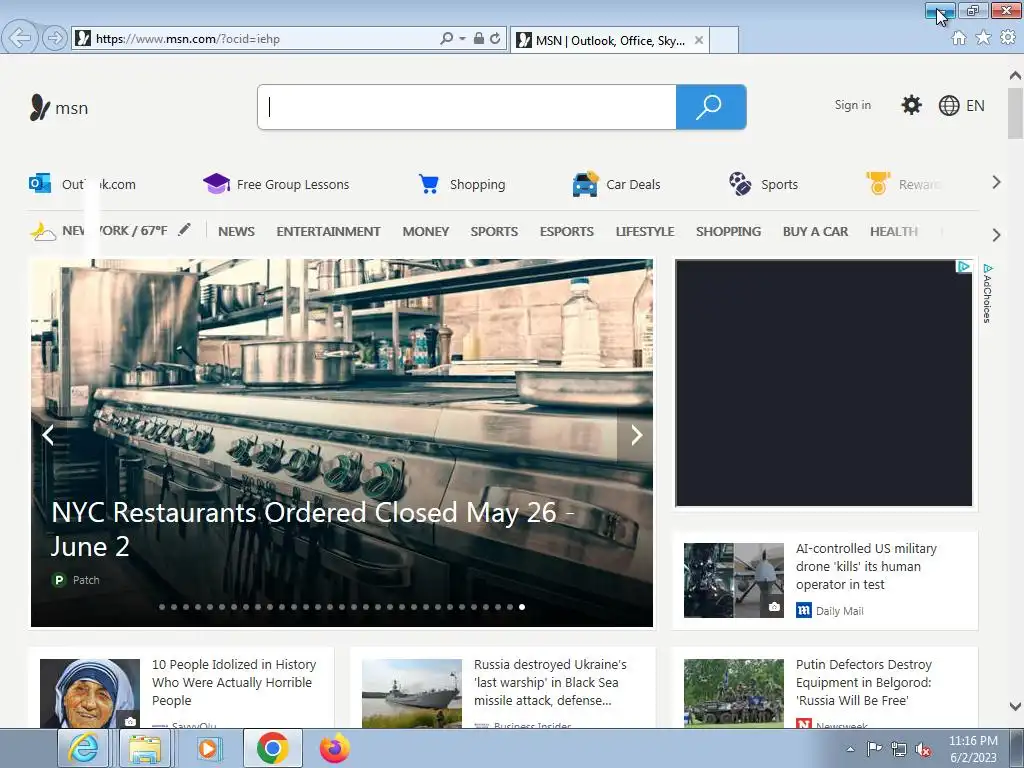Screen dimensions: 1024x768
Task: Click the ad info triangle icon
Action: tap(963, 266)
